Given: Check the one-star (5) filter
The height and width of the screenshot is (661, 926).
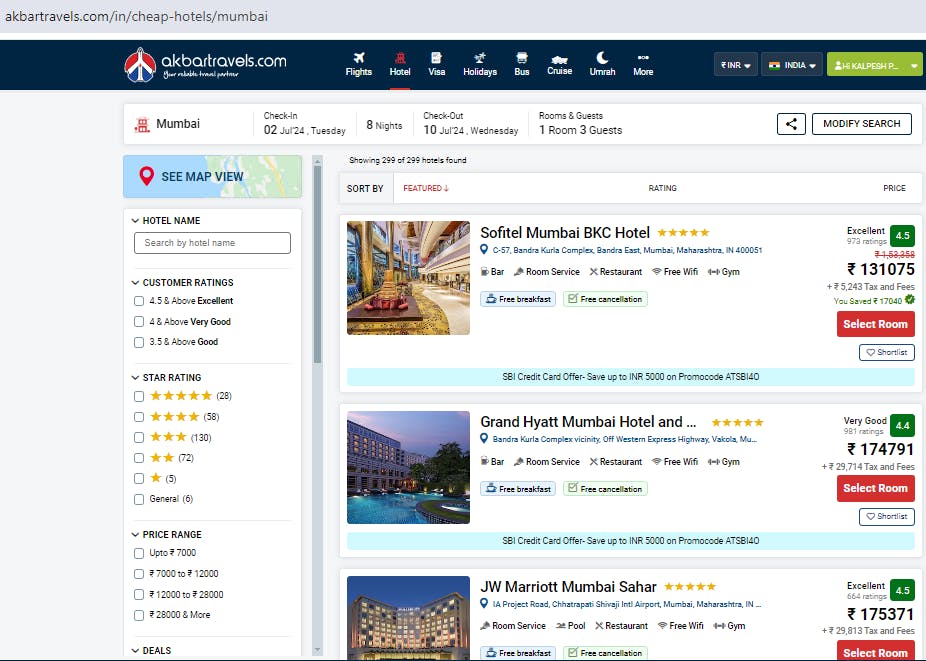Looking at the screenshot, I should 139,478.
